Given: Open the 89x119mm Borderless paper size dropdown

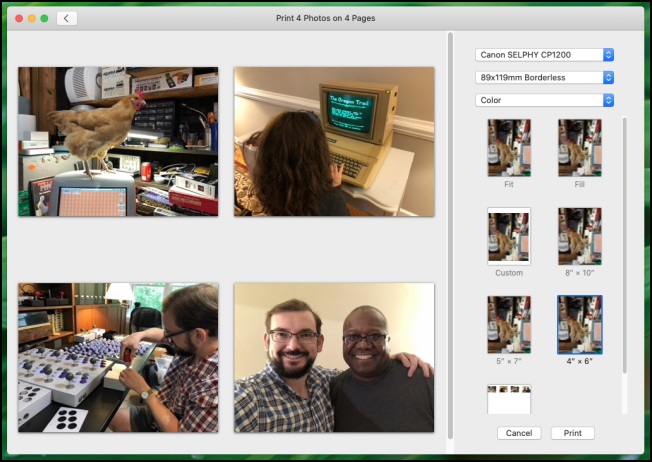Looking at the screenshot, I should 544,77.
